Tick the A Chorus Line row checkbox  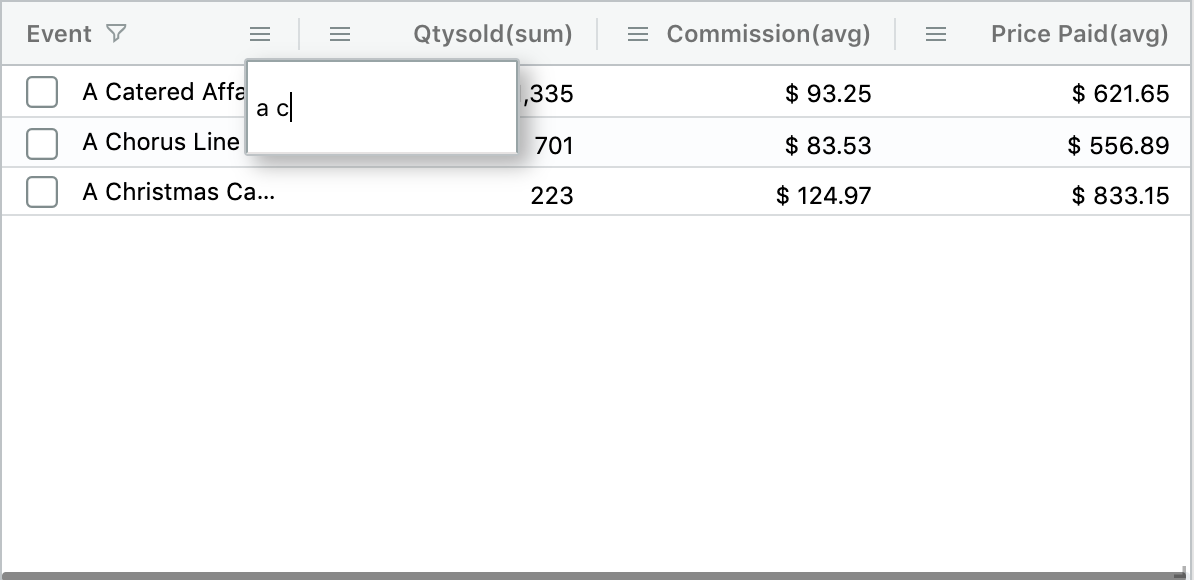coord(42,143)
